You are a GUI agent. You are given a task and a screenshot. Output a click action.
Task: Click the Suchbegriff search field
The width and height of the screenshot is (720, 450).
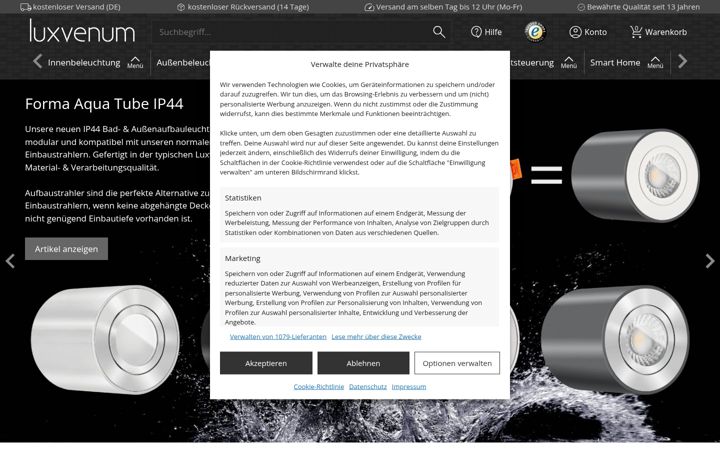coord(292,32)
